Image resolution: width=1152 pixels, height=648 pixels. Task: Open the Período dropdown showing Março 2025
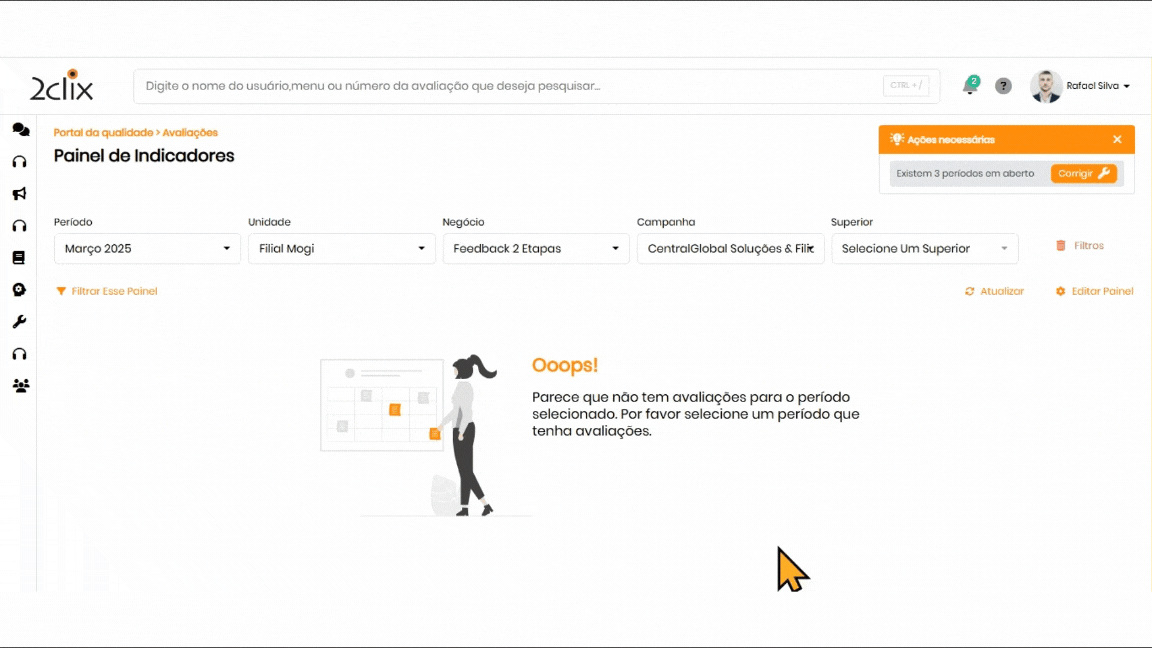point(147,249)
